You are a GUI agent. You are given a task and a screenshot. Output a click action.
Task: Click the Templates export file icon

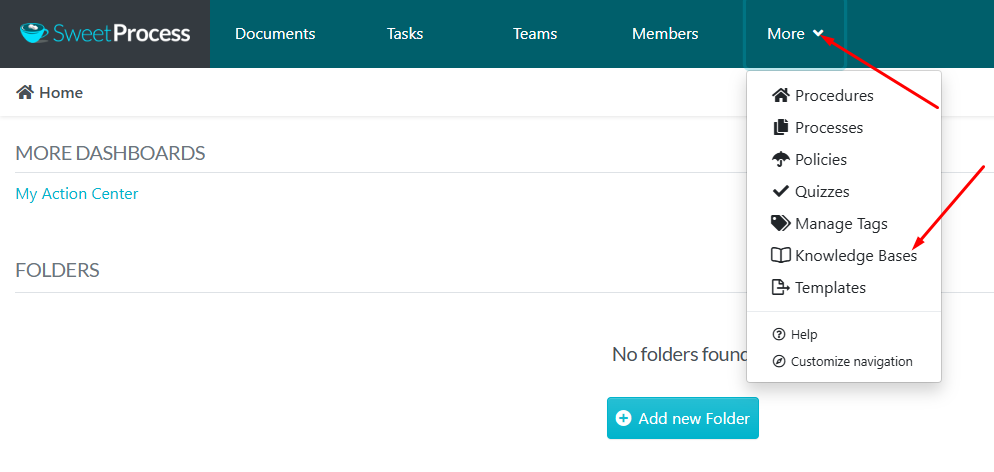(780, 288)
